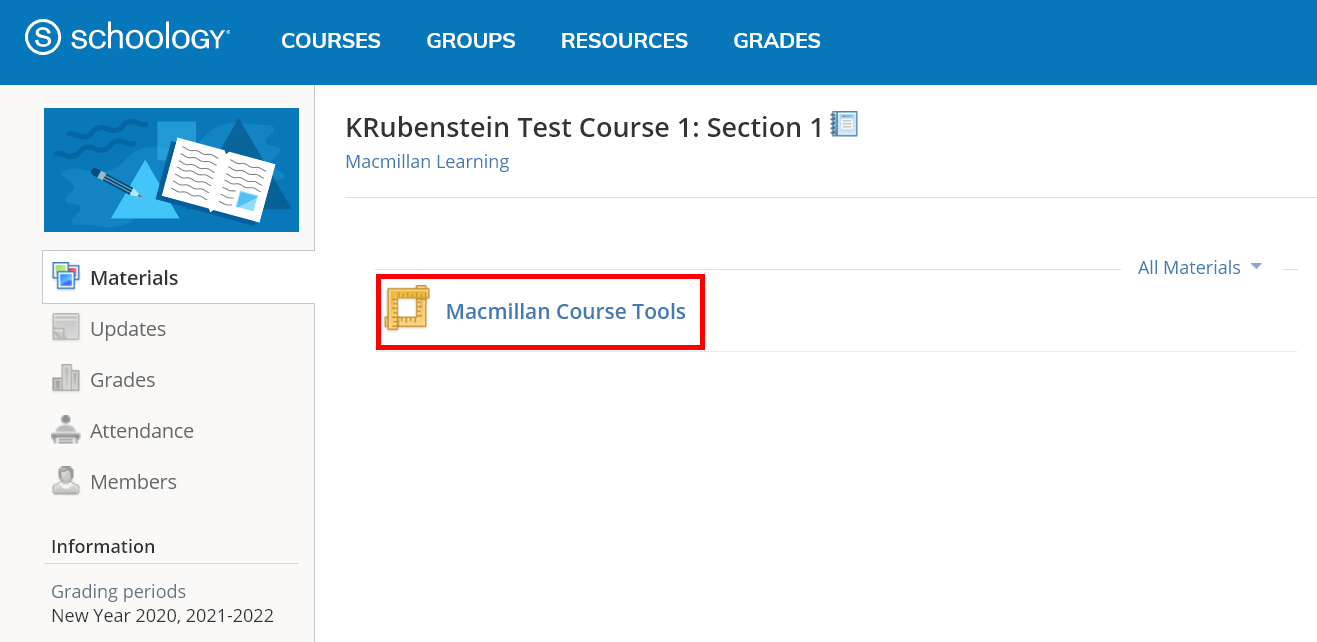Open the RESOURCES section
1317x642 pixels.
[x=624, y=40]
